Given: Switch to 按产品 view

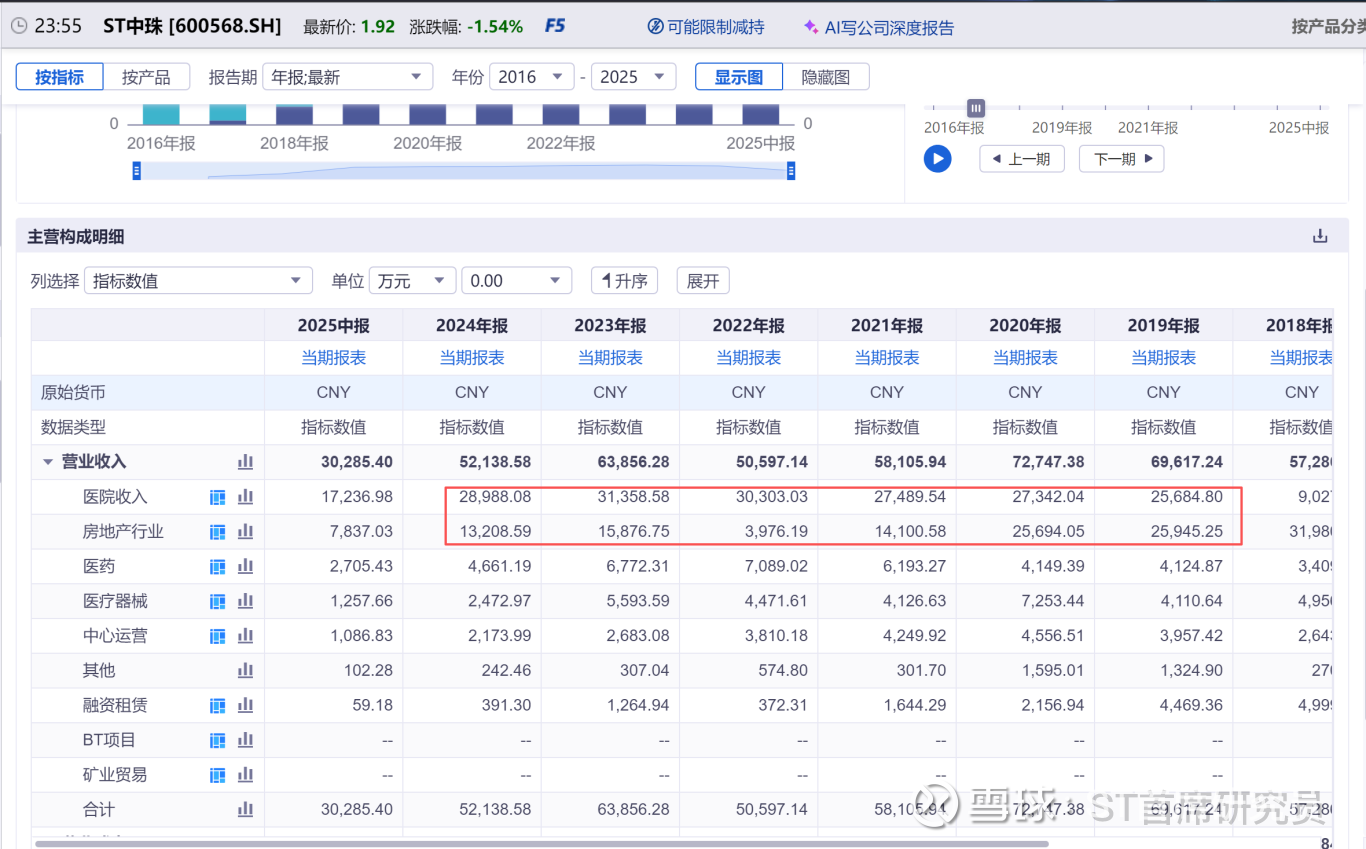Looking at the screenshot, I should (x=145, y=77).
